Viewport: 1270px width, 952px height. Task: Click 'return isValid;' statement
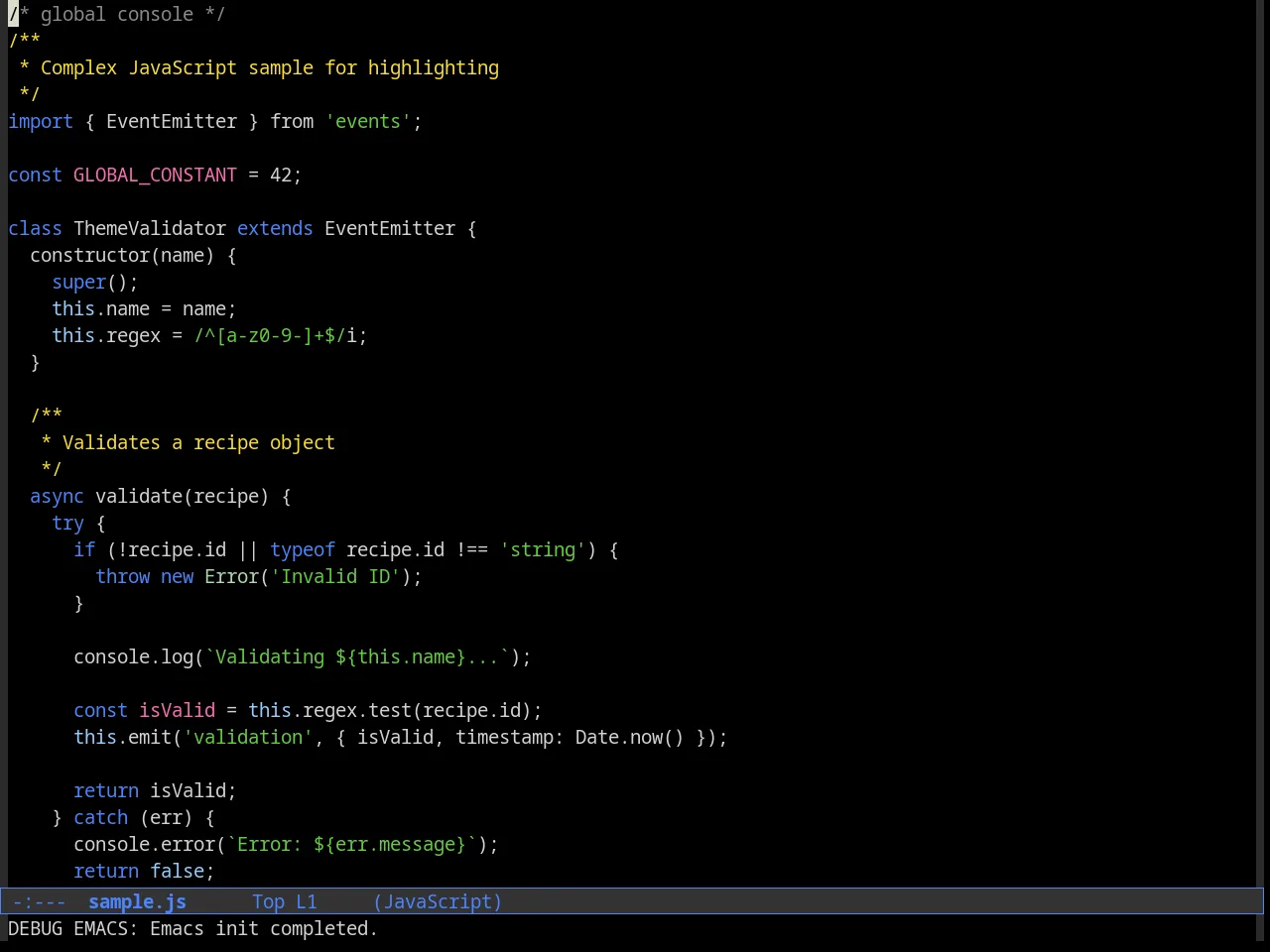(155, 790)
